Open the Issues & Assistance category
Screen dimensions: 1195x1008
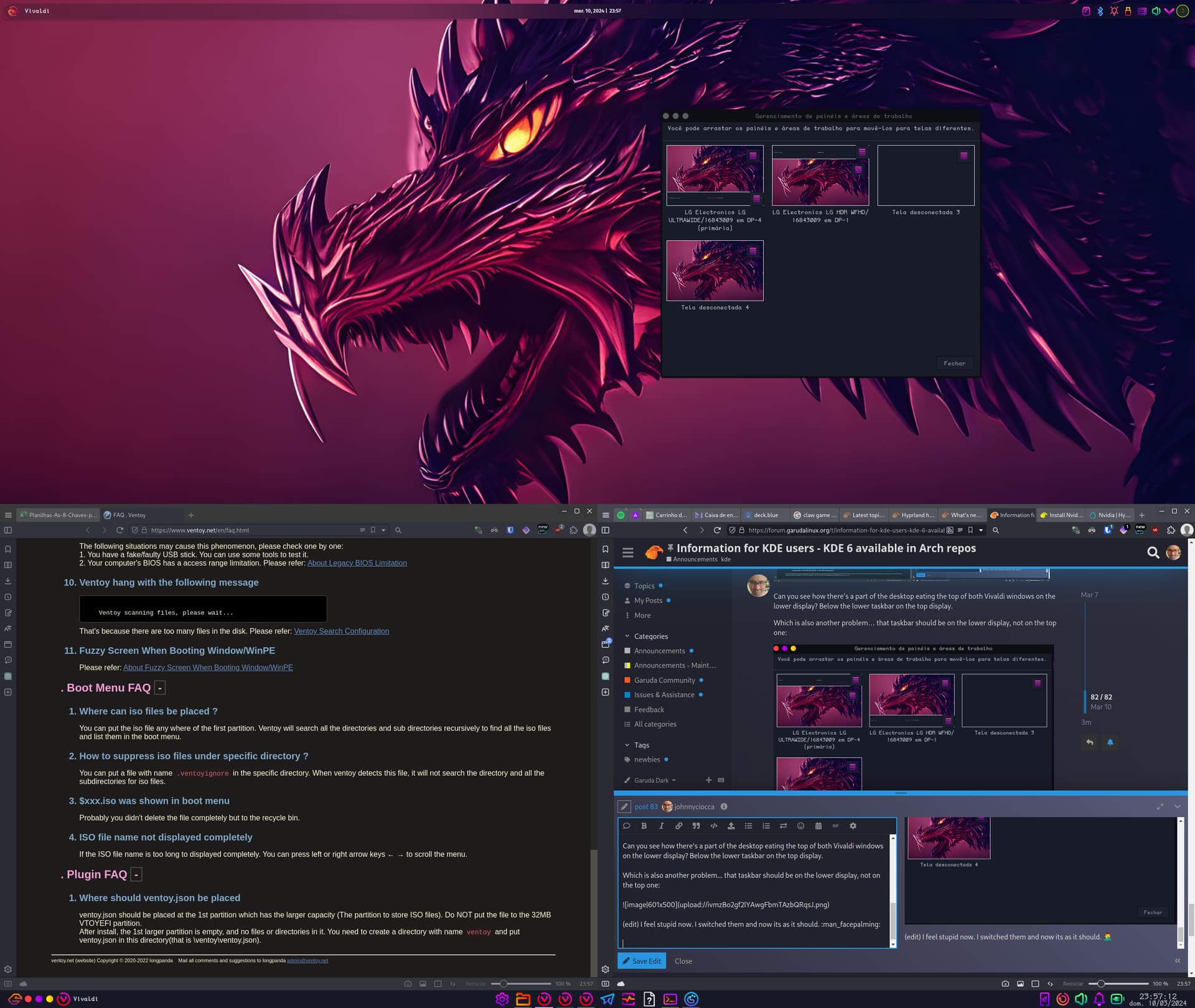[664, 695]
